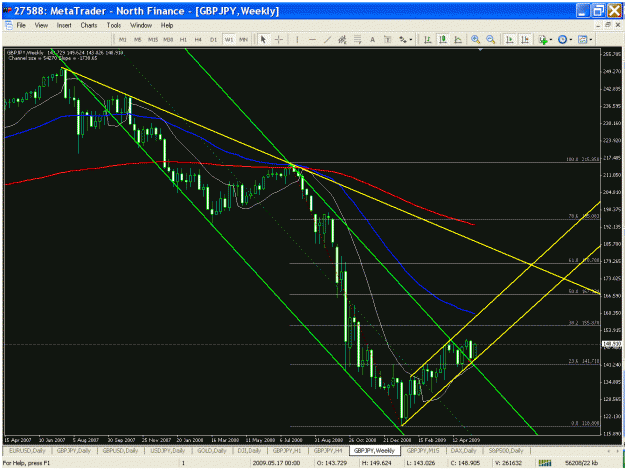Open the periodicity clock icon
The height and width of the screenshot is (470, 625).
562,39
